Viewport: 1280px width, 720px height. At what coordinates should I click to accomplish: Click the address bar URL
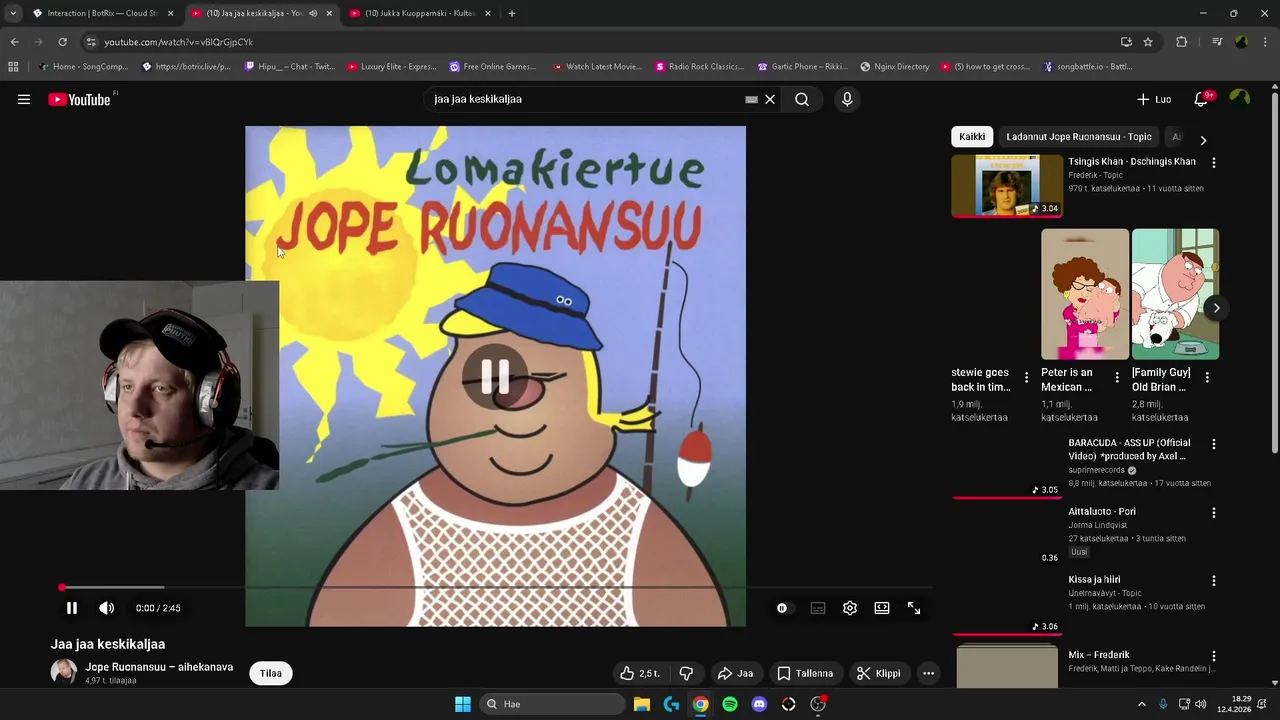179,42
